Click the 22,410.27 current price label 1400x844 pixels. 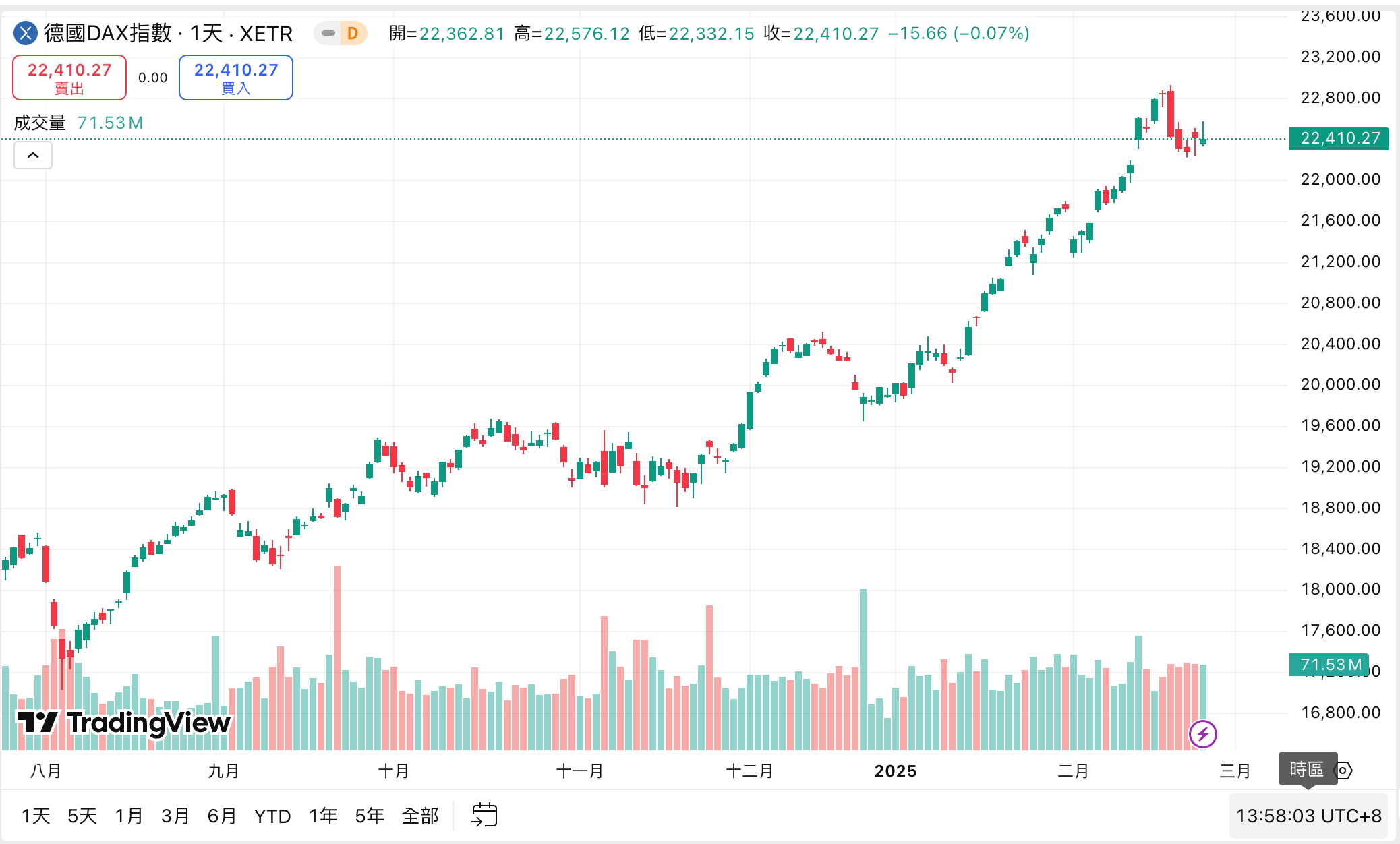(x=1339, y=138)
